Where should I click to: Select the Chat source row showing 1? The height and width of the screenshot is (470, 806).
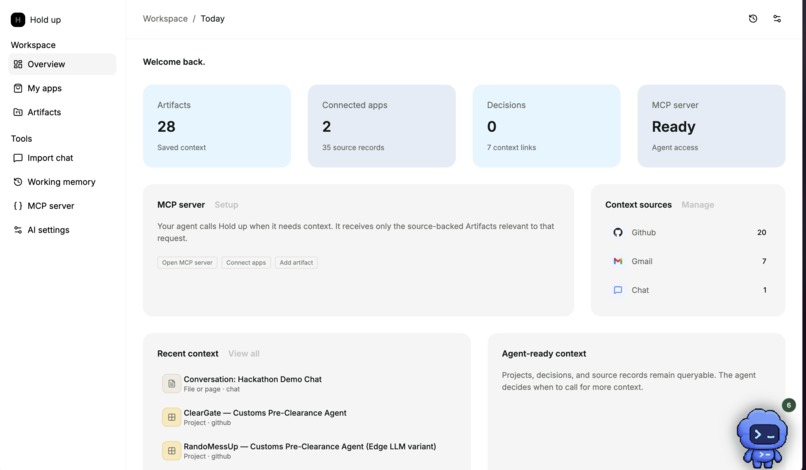pyautogui.click(x=688, y=290)
